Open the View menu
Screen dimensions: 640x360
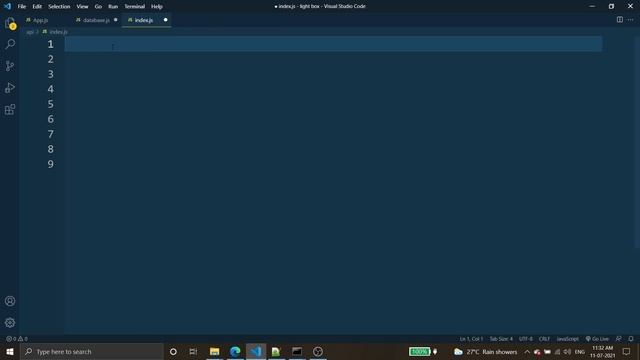tap(82, 6)
